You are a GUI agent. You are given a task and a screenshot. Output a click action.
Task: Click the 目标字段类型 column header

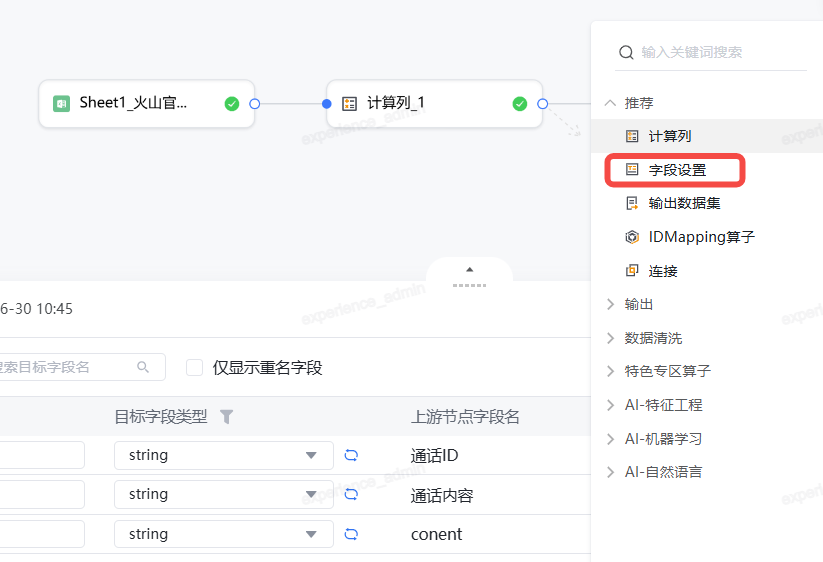click(161, 417)
